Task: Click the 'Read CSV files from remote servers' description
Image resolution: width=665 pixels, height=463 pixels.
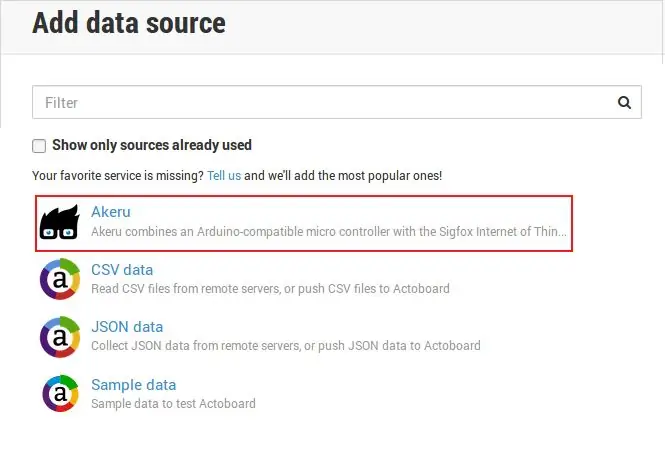Action: pos(270,289)
